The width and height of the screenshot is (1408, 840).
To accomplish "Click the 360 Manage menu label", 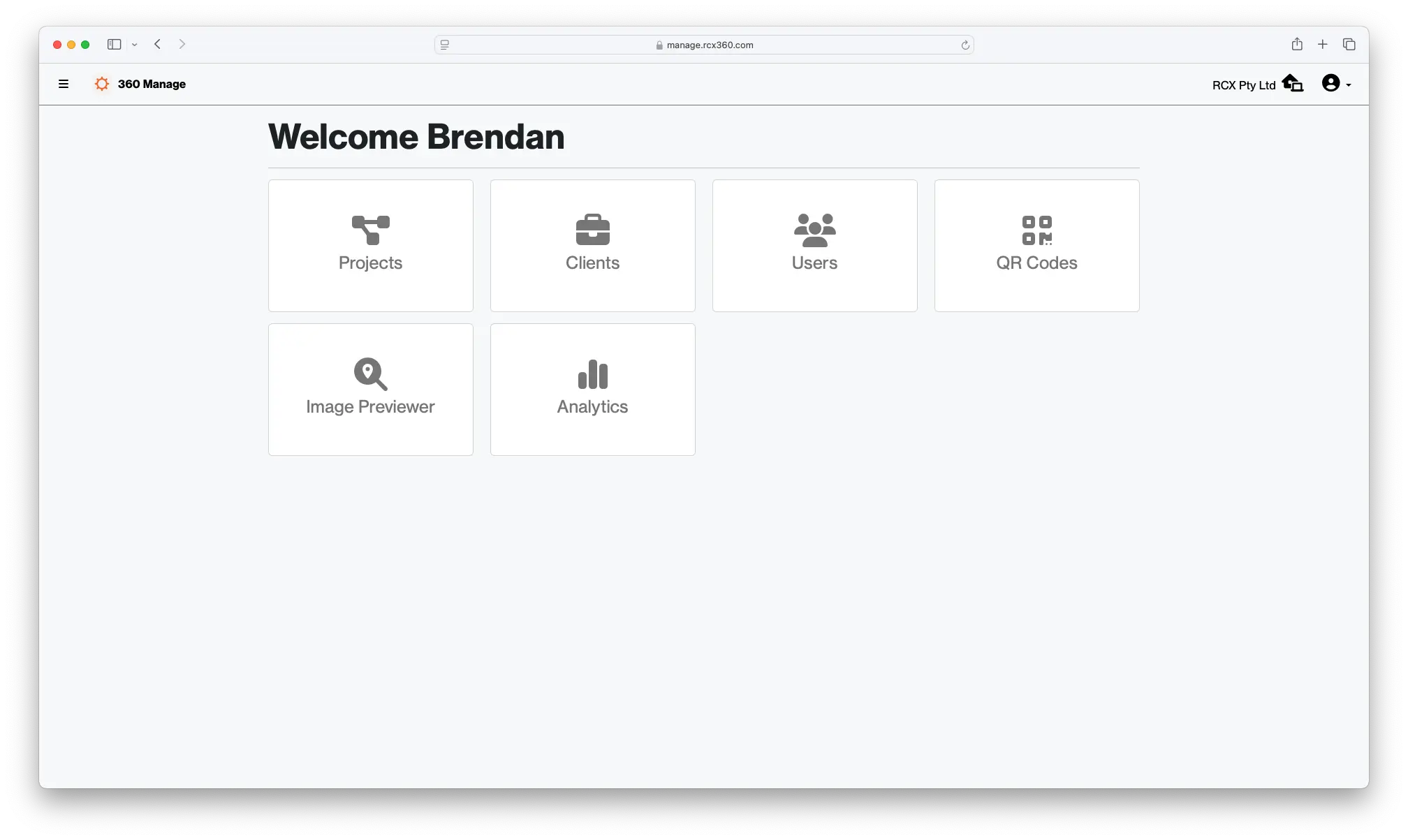I will [152, 84].
